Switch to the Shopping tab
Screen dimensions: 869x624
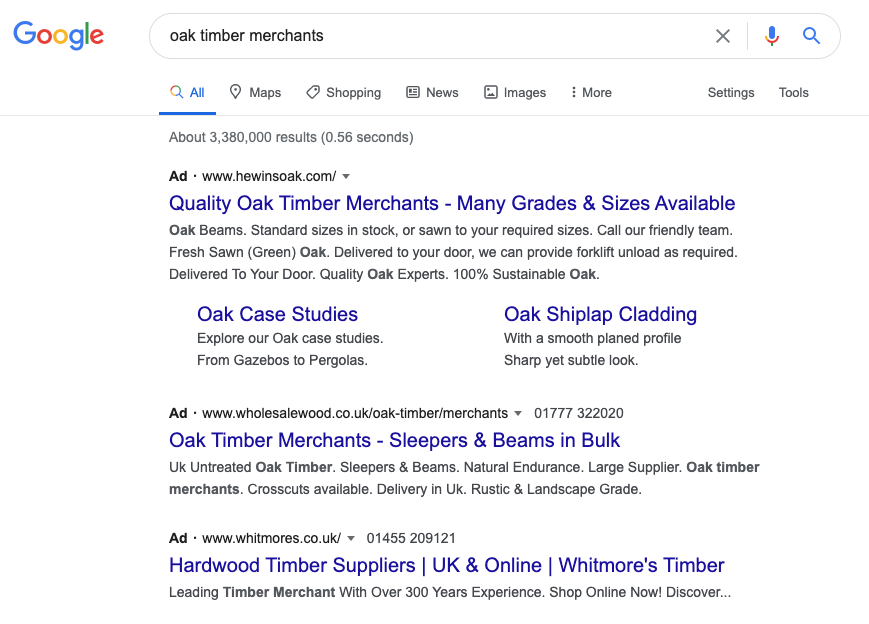pyautogui.click(x=344, y=93)
